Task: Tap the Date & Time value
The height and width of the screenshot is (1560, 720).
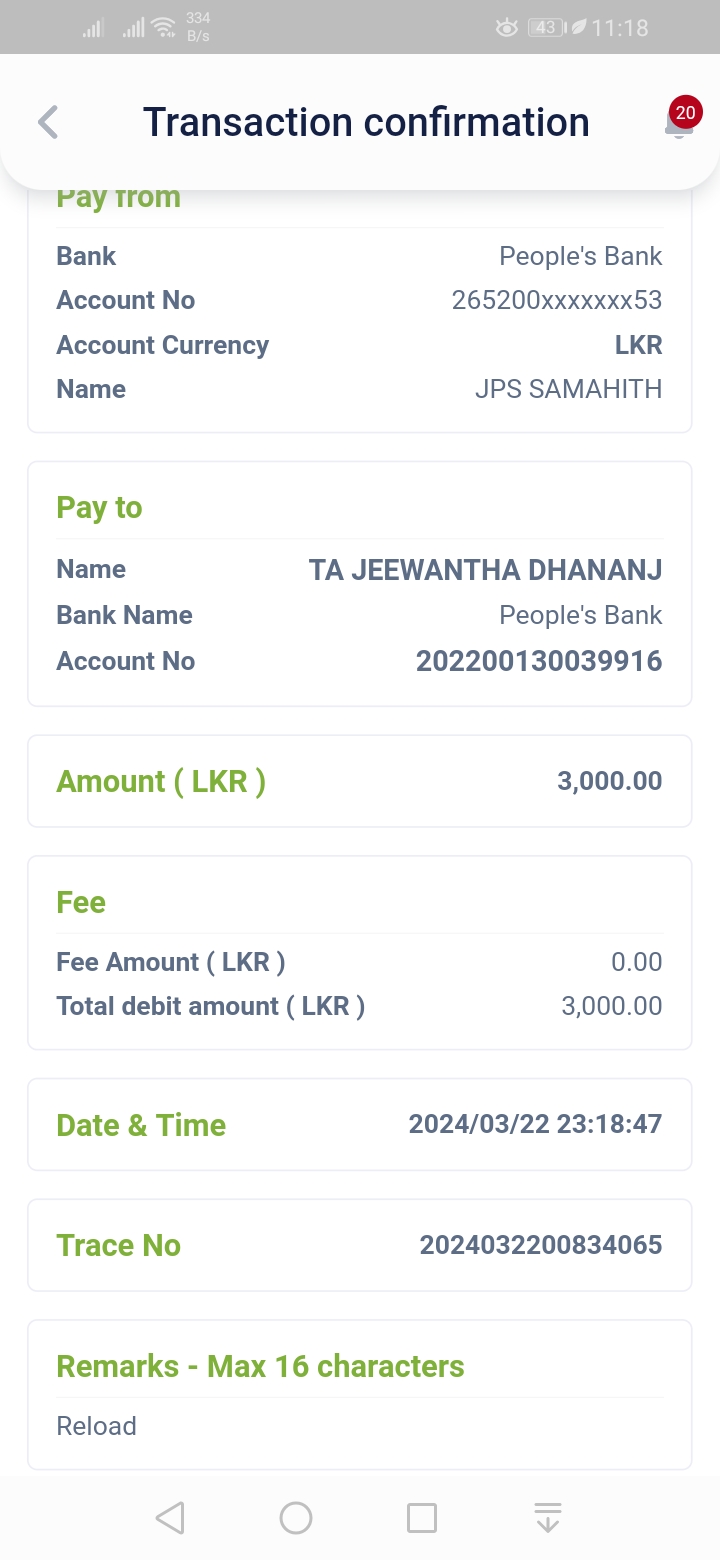Action: (535, 1124)
